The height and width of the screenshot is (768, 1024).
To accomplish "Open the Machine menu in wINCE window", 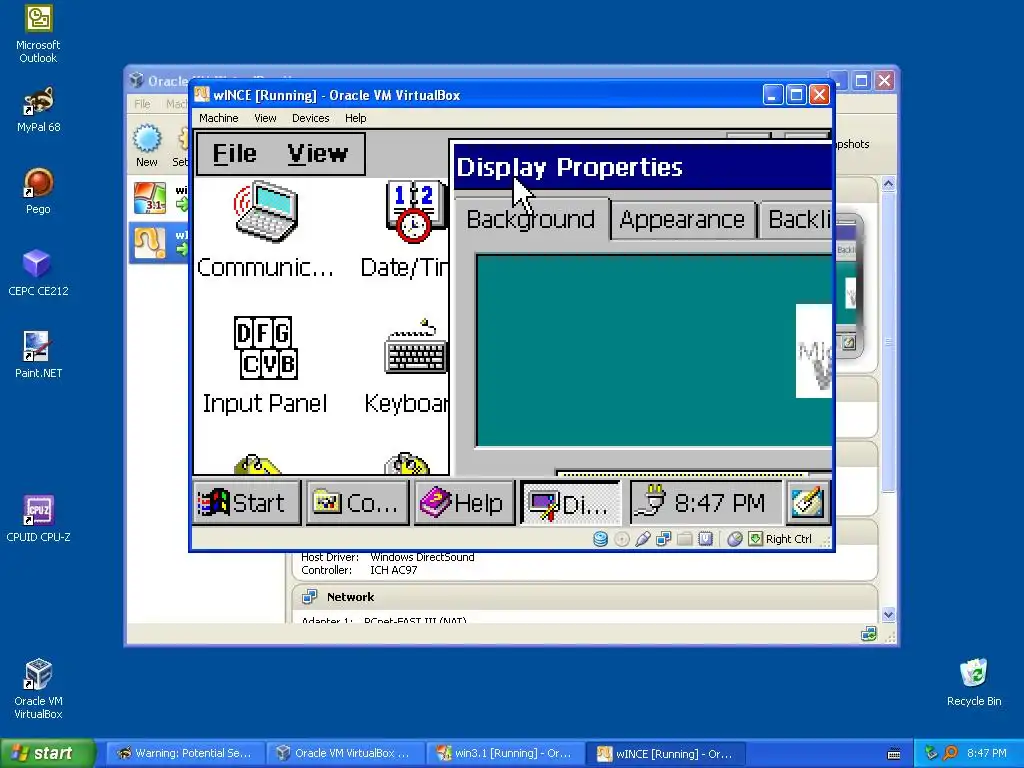I will click(x=218, y=118).
